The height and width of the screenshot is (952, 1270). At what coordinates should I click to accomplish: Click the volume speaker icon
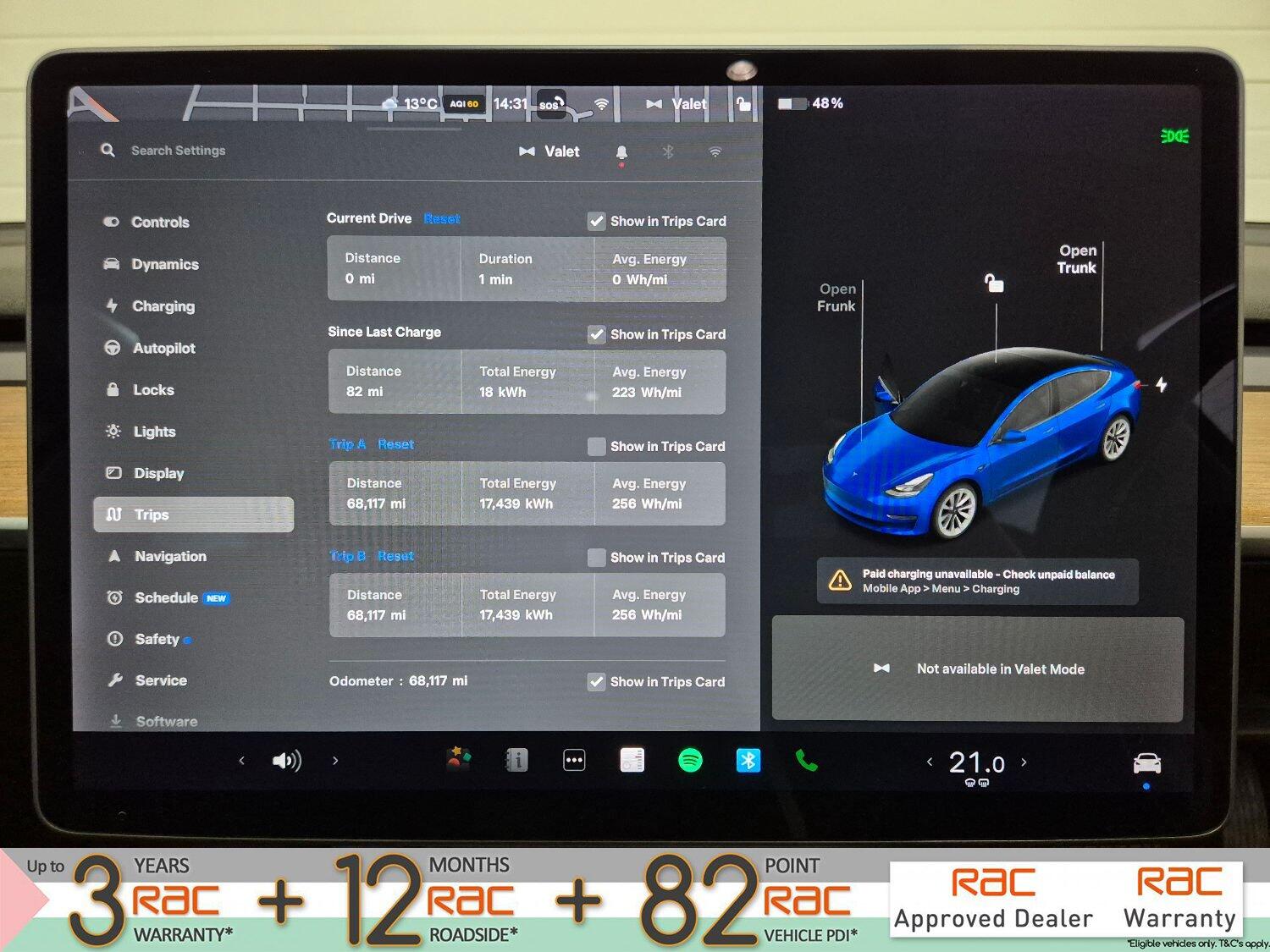(287, 761)
